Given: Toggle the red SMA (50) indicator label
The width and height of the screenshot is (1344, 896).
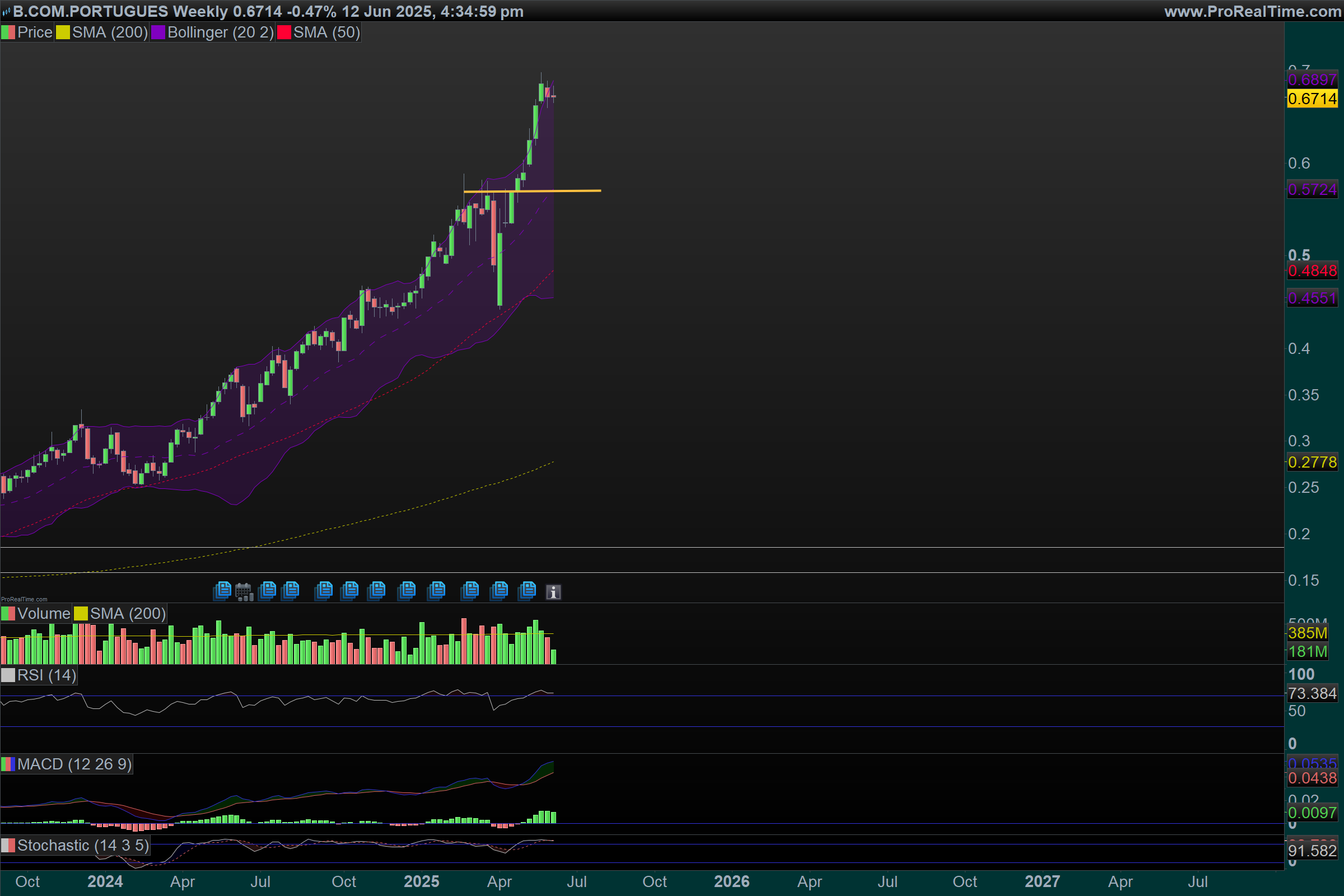Looking at the screenshot, I should [326, 32].
